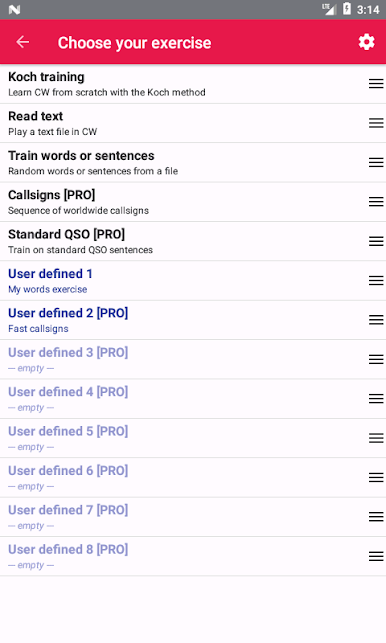386x643 pixels.
Task: Tap the handle icon for User defined 8
Action: click(376, 556)
